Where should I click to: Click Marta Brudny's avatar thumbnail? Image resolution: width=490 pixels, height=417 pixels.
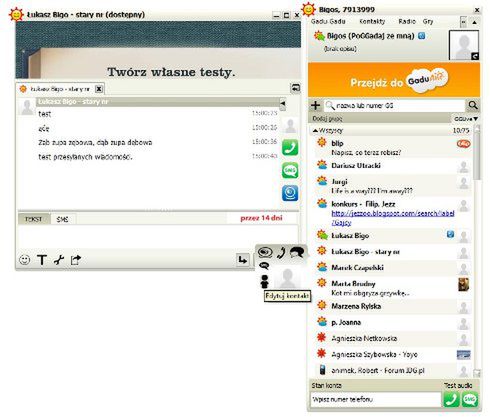(464, 284)
